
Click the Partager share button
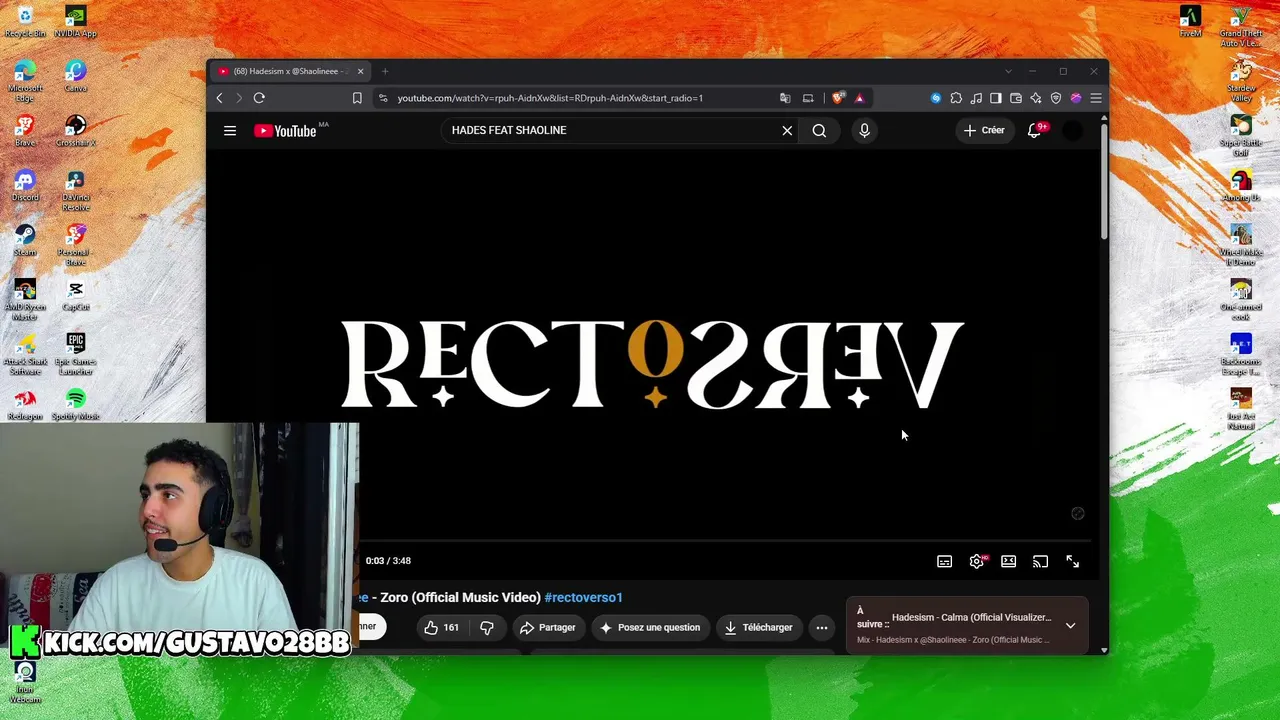(547, 628)
